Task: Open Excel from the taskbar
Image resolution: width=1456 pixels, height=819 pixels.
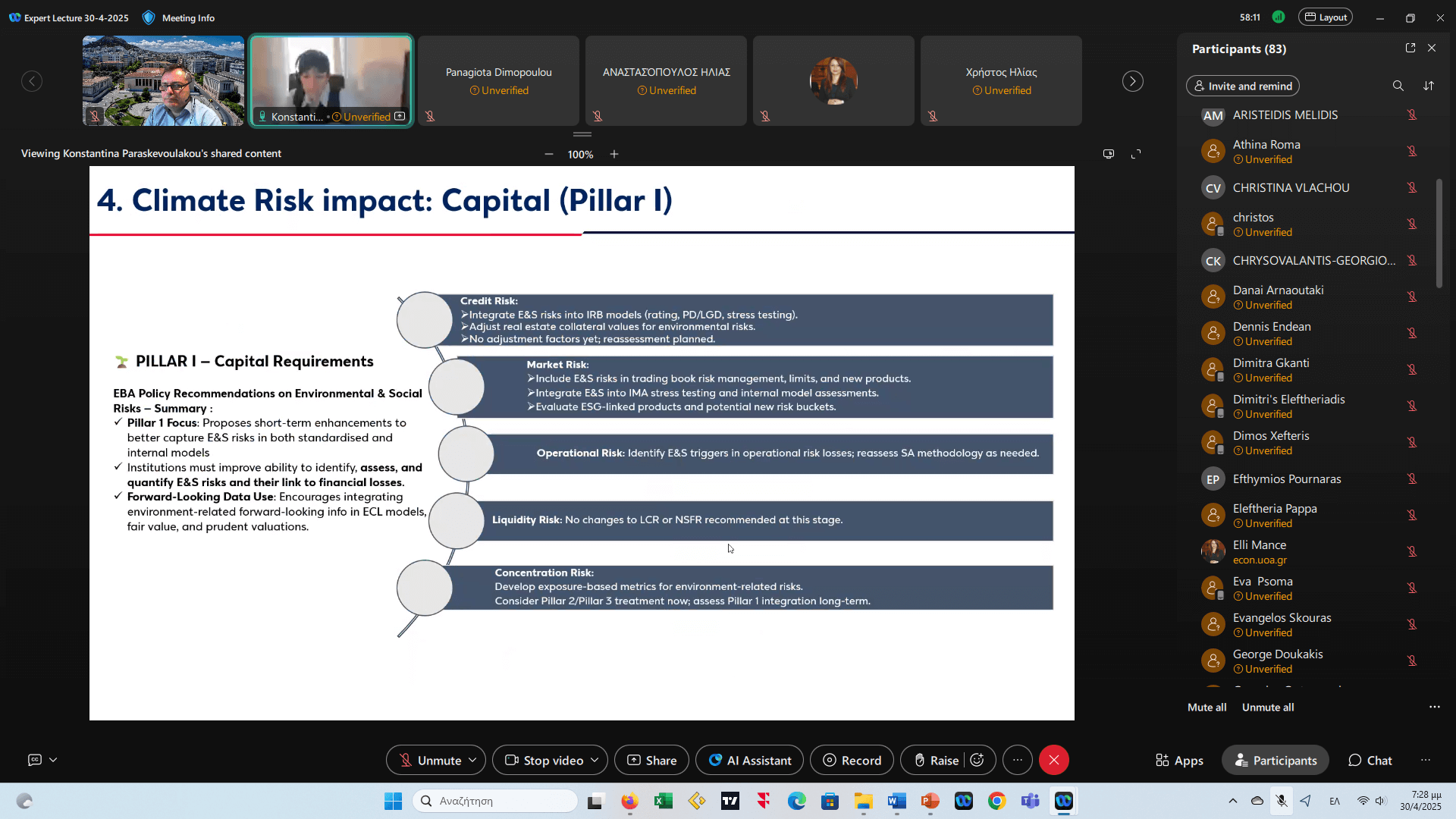Action: coord(664,801)
